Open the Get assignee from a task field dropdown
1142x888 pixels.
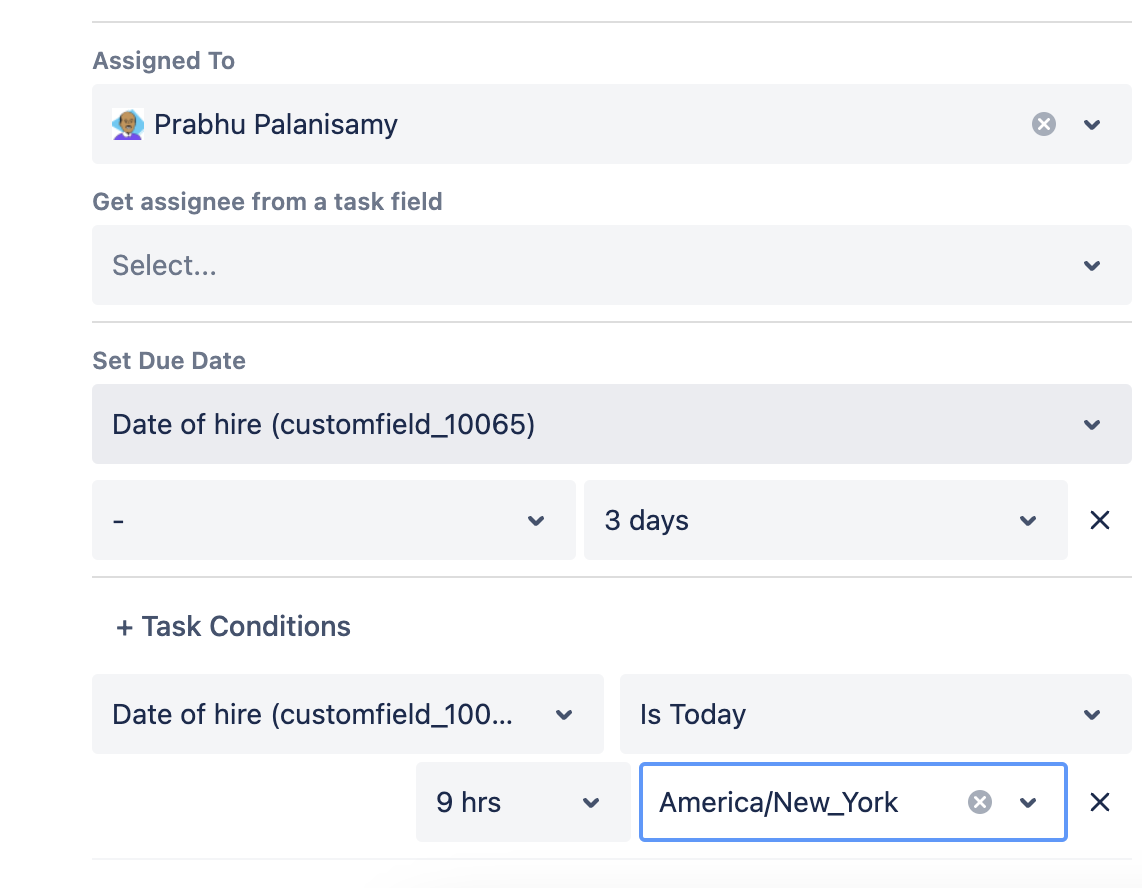pyautogui.click(x=610, y=265)
